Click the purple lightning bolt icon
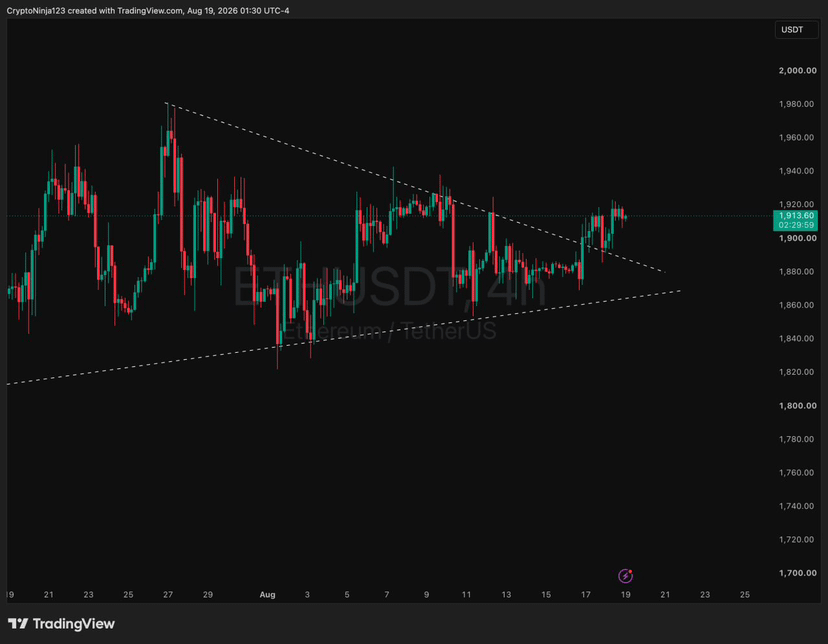Image resolution: width=828 pixels, height=644 pixels. [x=625, y=575]
